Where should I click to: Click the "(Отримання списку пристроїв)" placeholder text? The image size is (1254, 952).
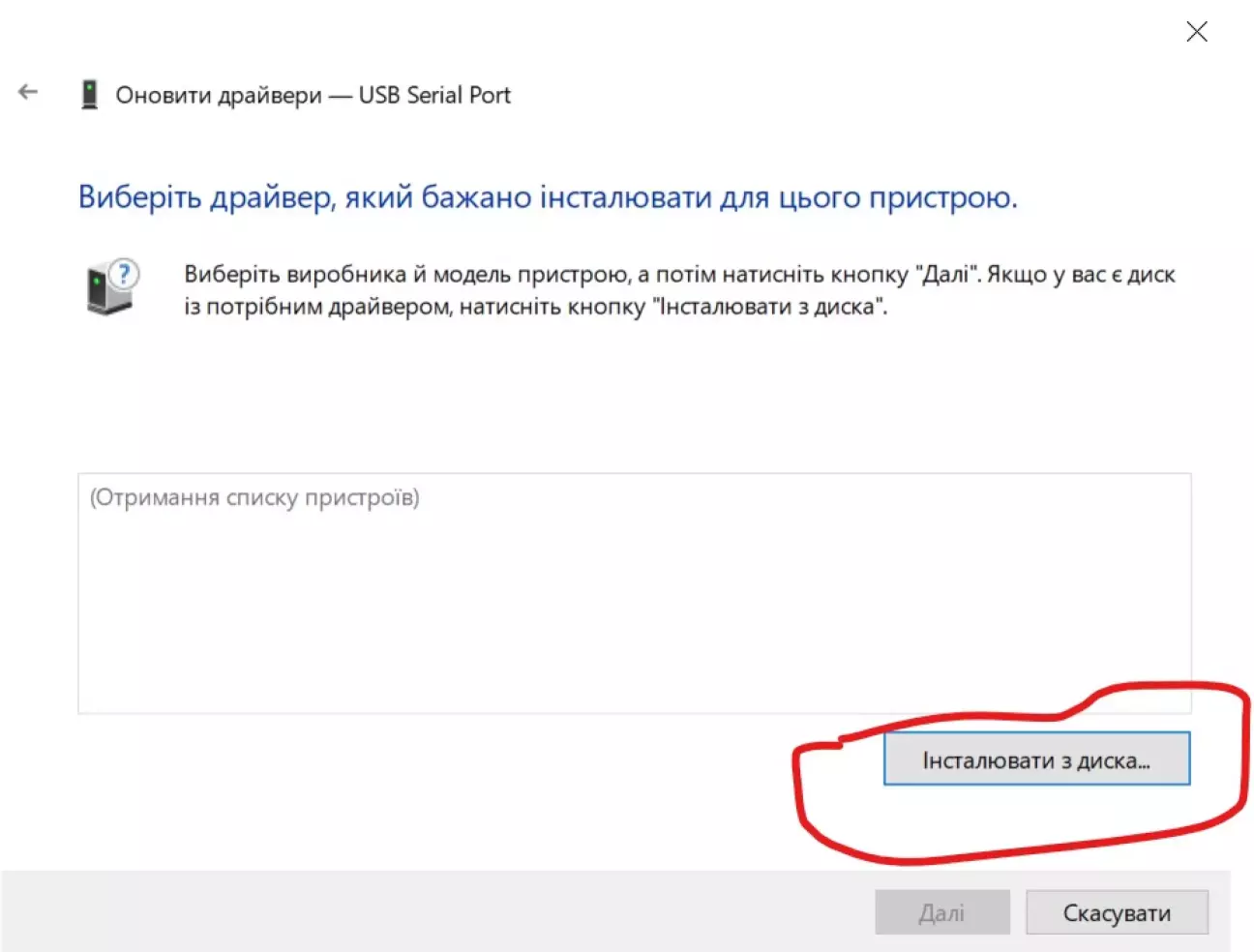(x=254, y=498)
